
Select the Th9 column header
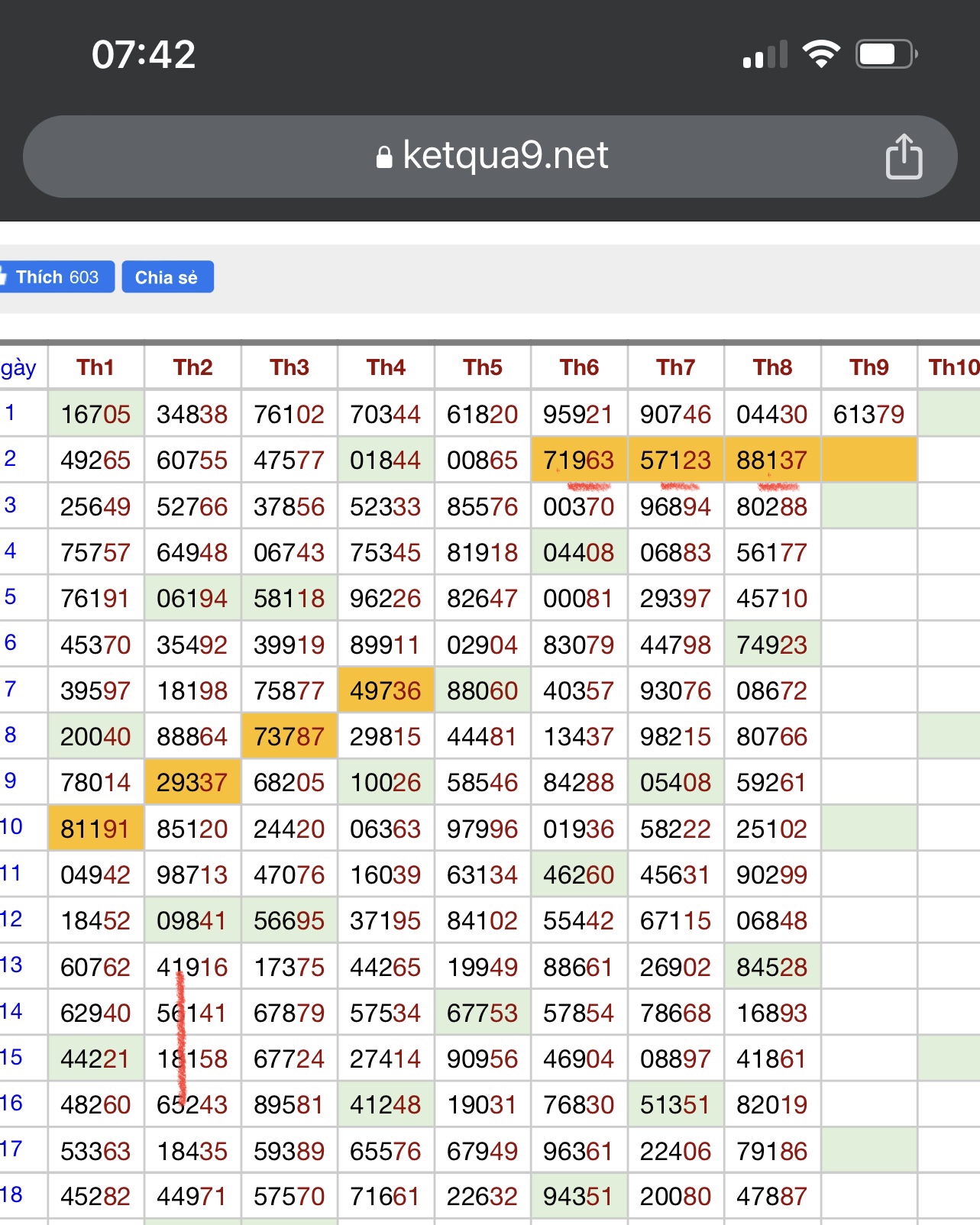coord(868,367)
